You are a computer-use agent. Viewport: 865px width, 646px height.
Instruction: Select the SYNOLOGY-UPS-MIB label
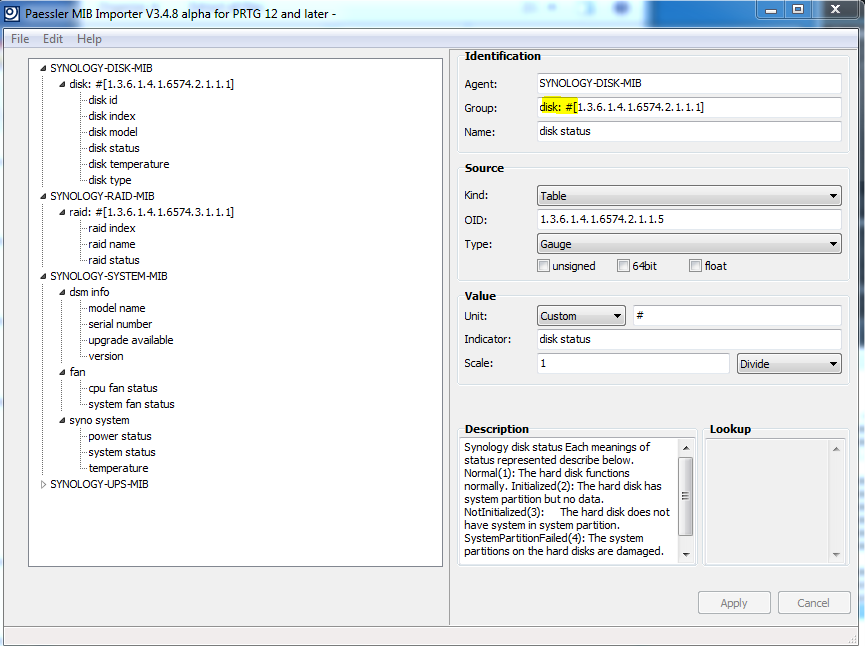pyautogui.click(x=99, y=484)
